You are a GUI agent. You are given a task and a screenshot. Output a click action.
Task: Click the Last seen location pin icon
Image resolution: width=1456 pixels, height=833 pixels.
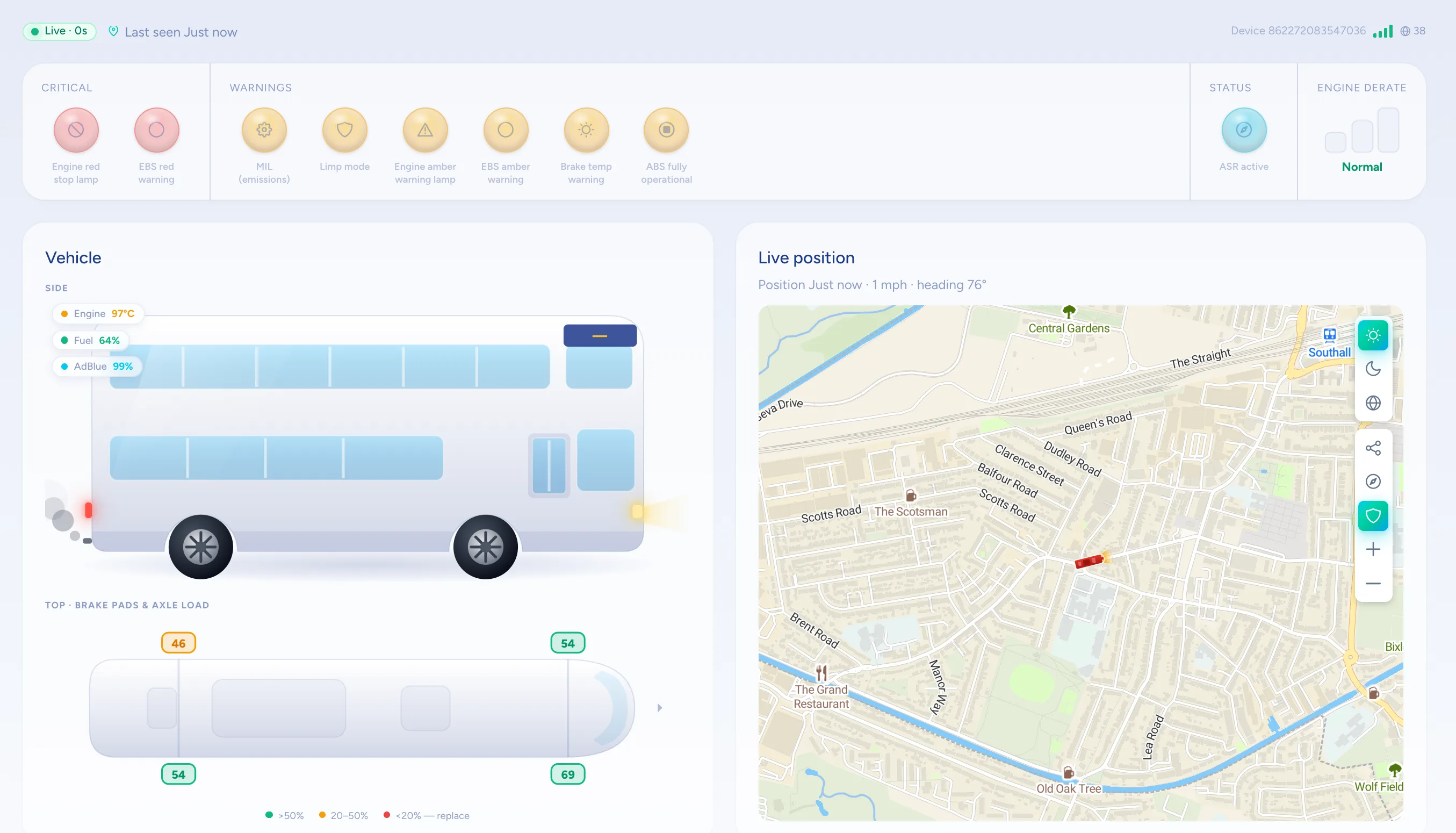pos(113,32)
